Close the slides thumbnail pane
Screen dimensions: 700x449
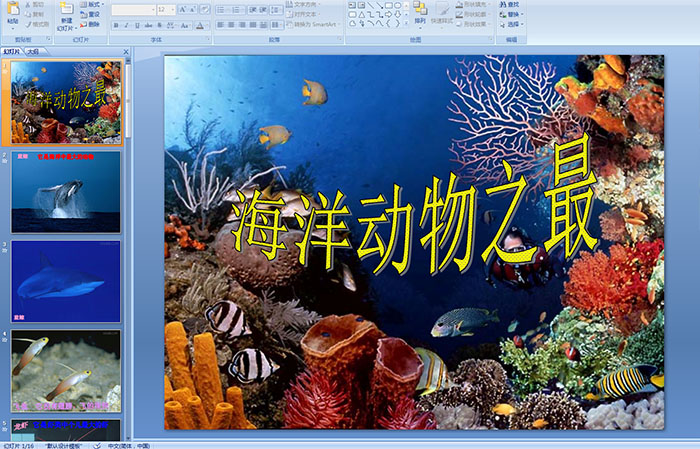click(126, 52)
